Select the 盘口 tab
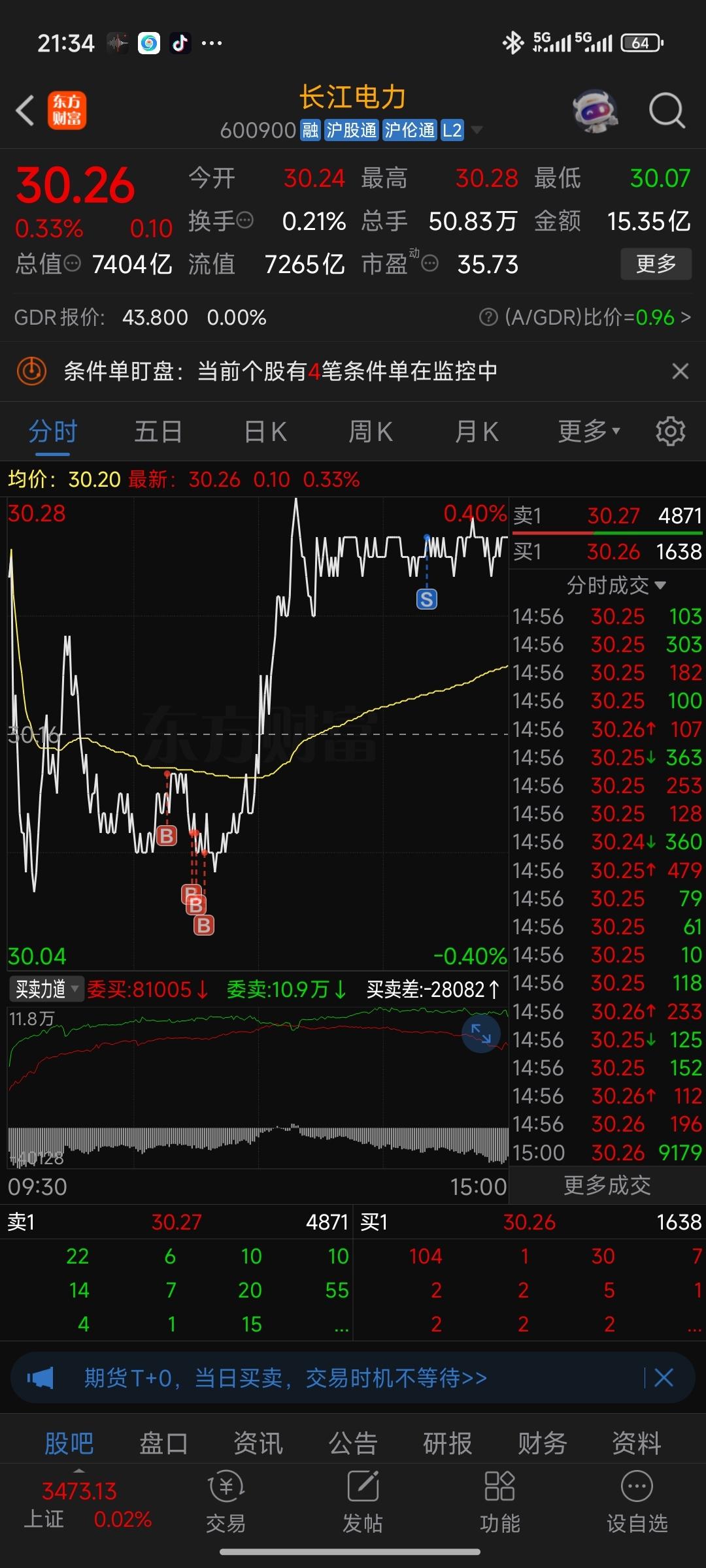Viewport: 706px width, 1568px height. 163,1443
